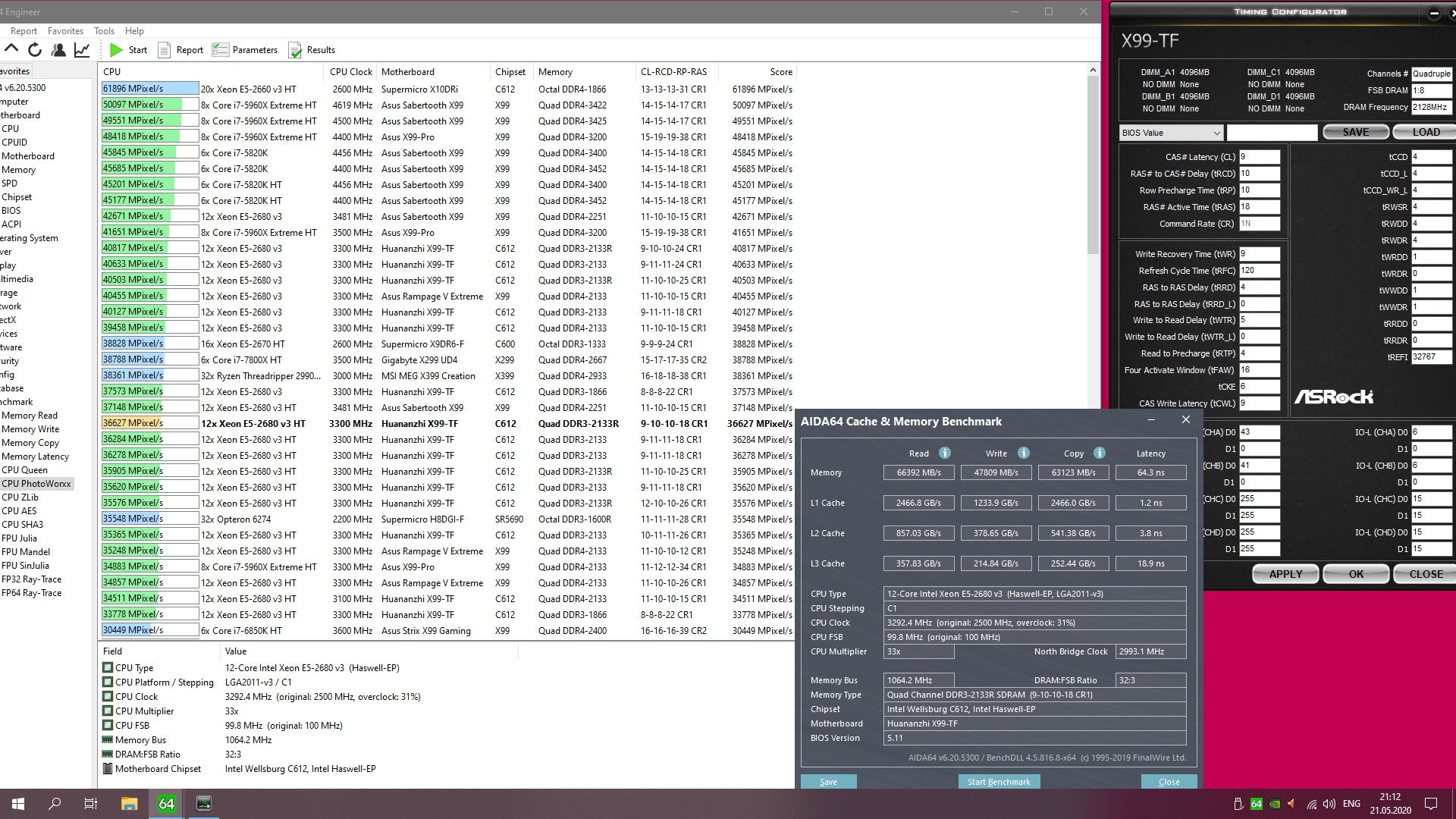Click the refresh arrow toolbar icon
The height and width of the screenshot is (819, 1456).
35,50
